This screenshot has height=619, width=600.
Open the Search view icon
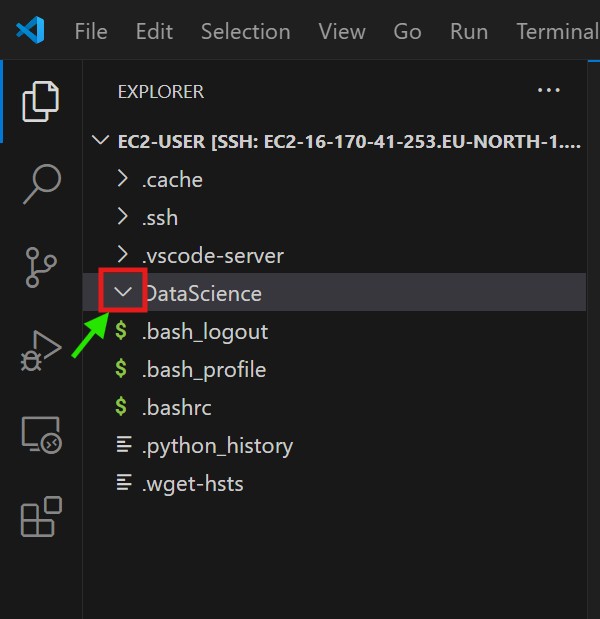[41, 184]
